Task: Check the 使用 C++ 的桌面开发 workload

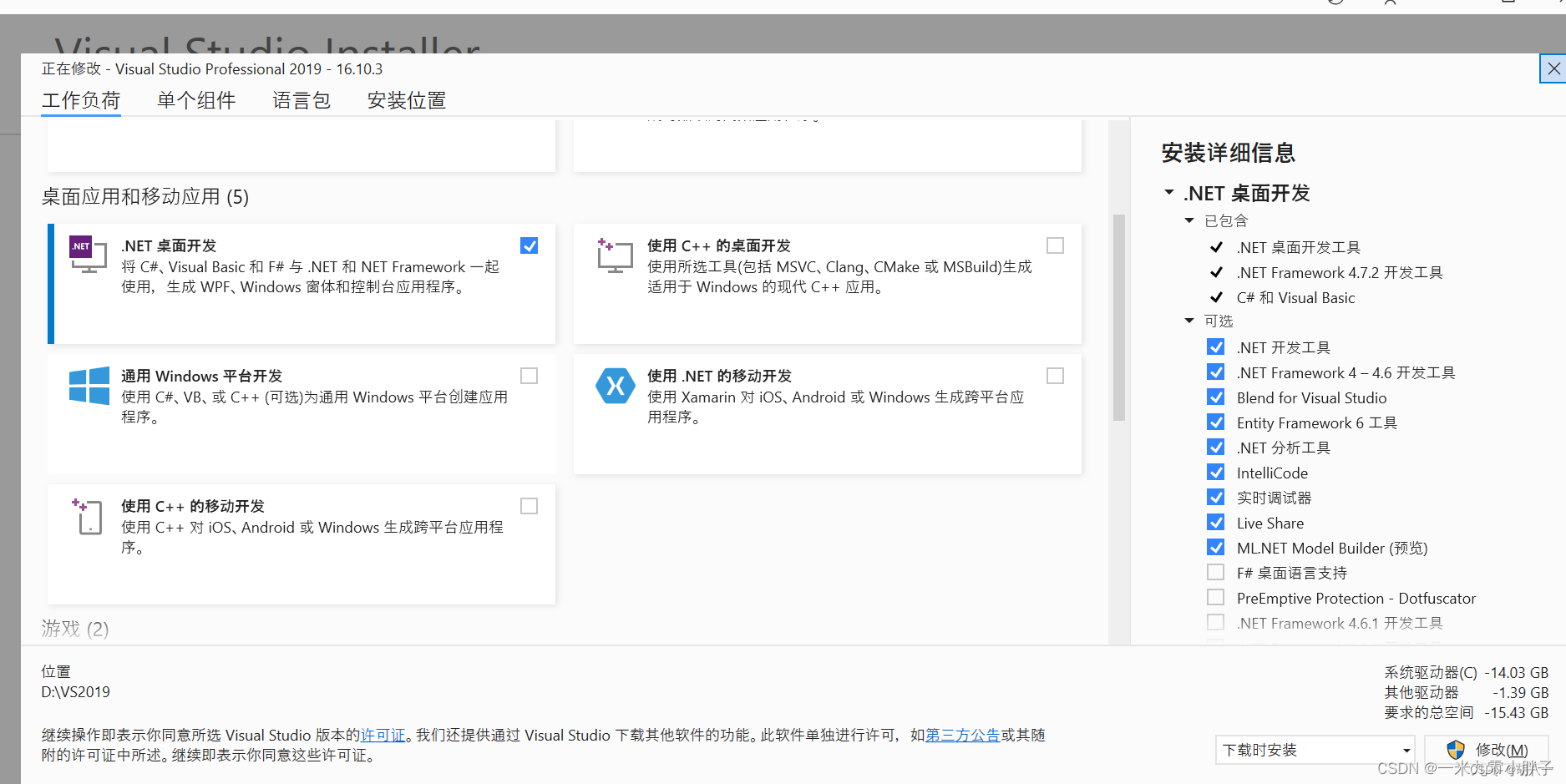Action: [x=1055, y=245]
